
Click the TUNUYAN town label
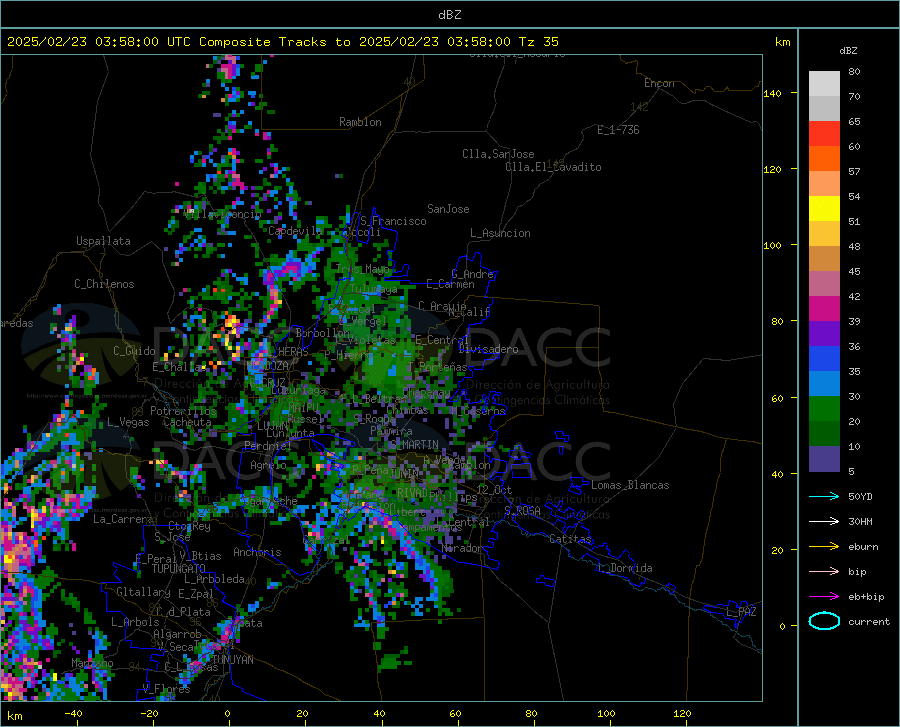coord(232,660)
